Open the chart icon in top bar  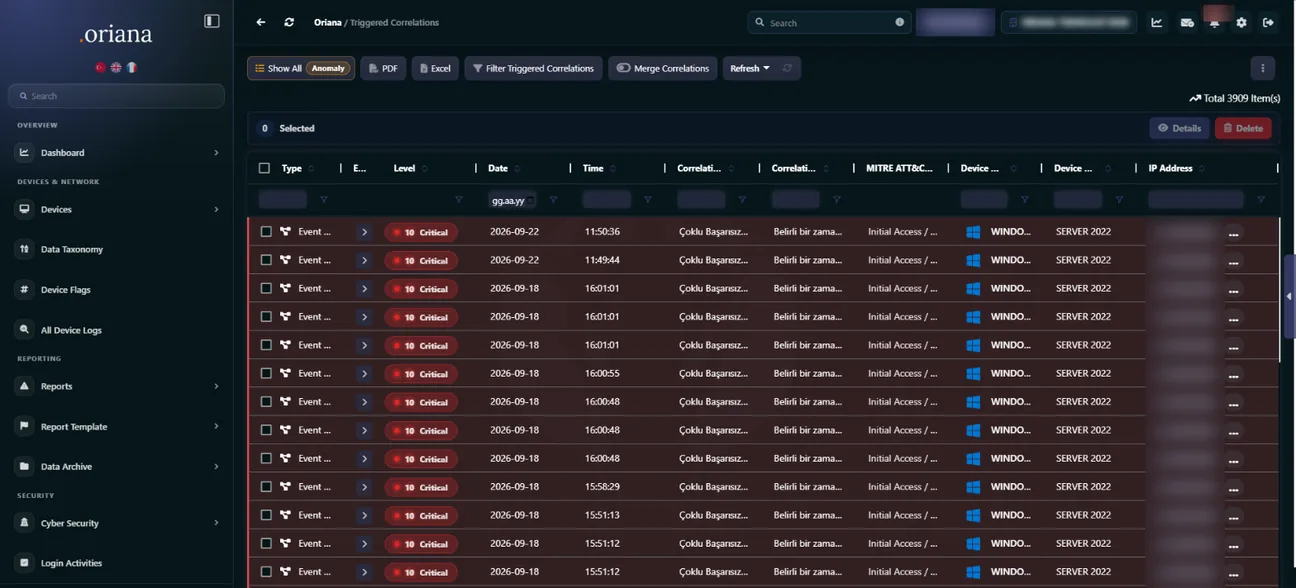(x=1157, y=22)
